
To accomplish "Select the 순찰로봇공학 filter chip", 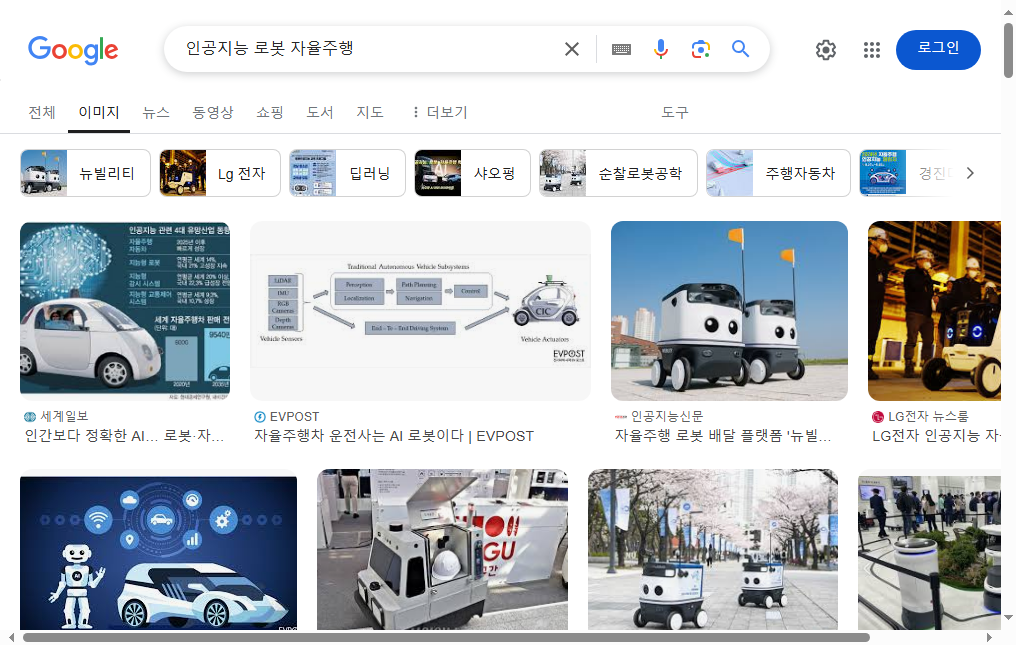I will pos(618,173).
